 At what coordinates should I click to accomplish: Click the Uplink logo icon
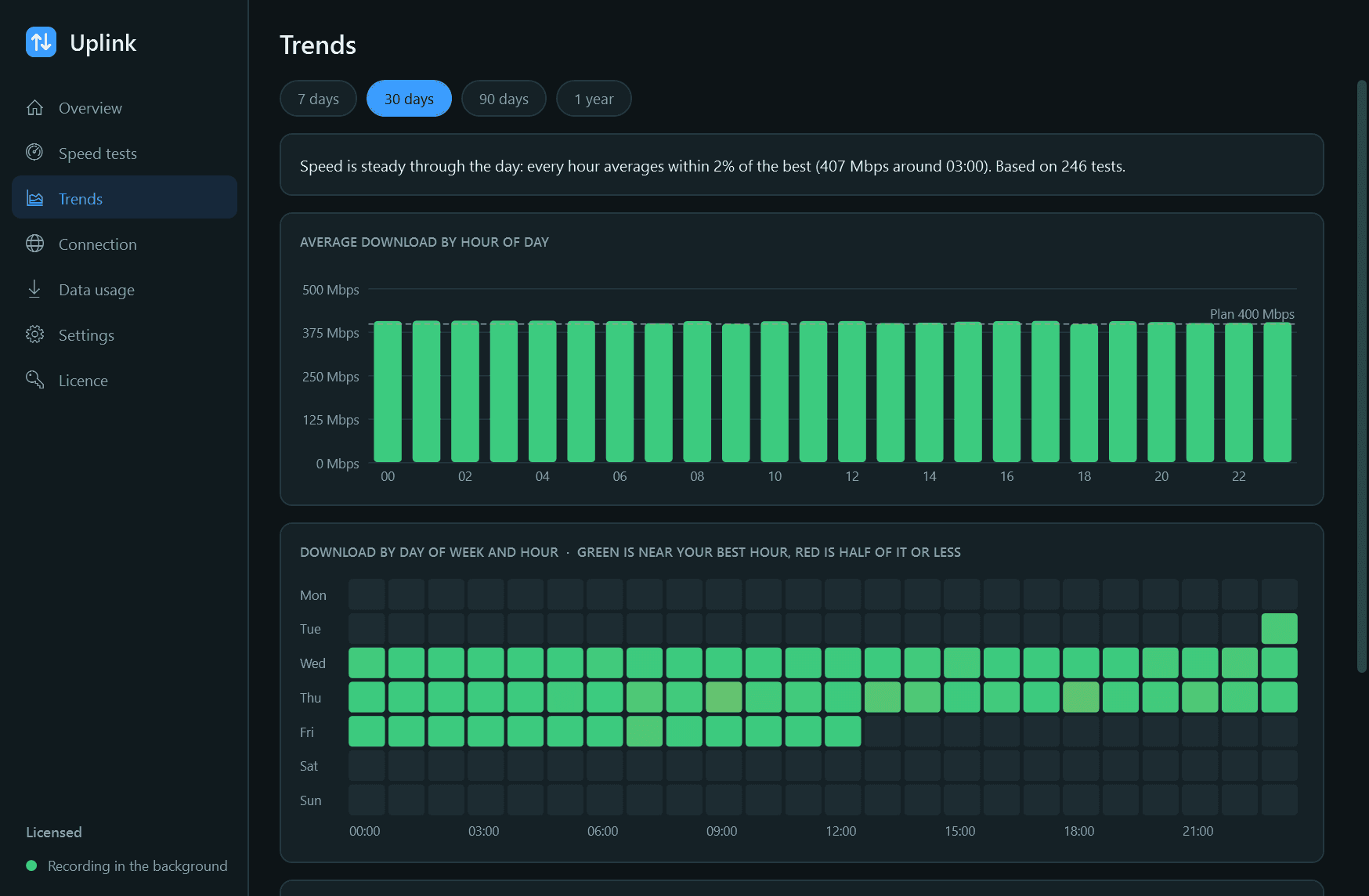tap(41, 42)
